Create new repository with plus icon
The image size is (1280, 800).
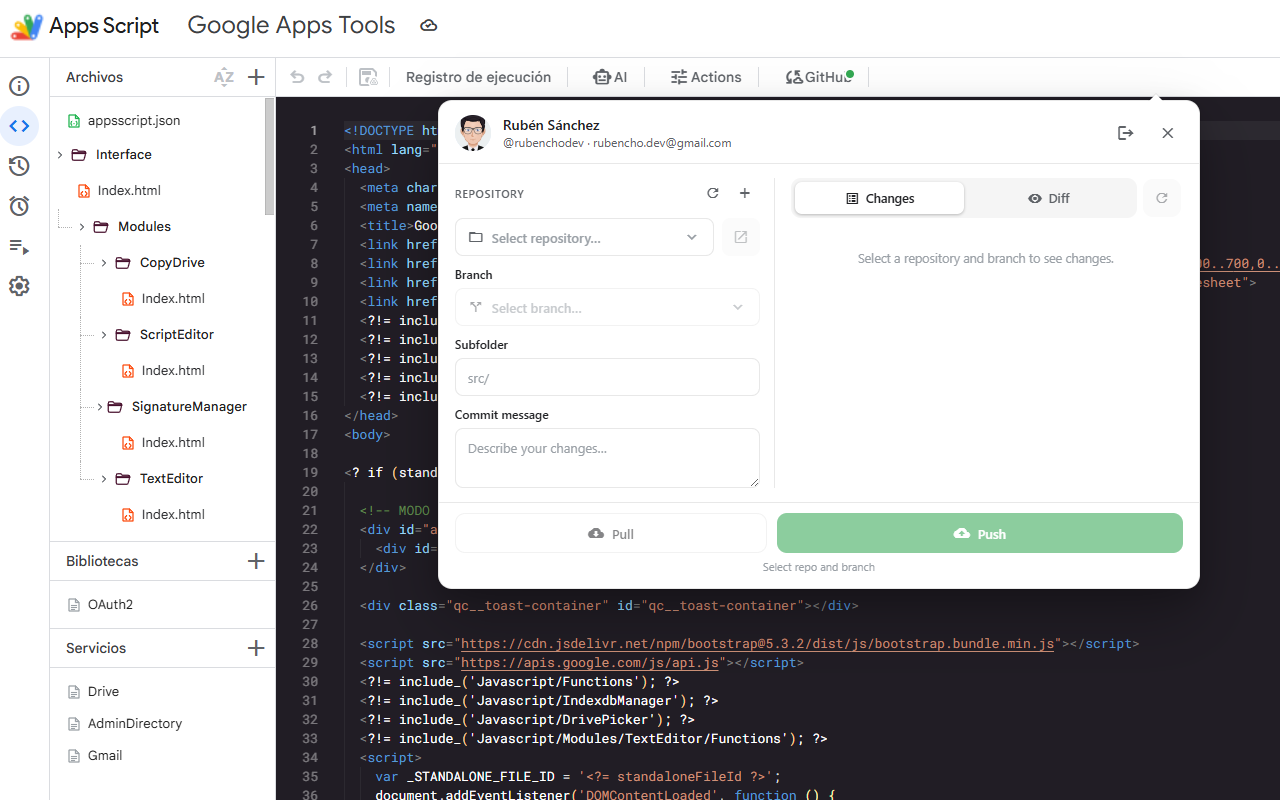tap(744, 193)
